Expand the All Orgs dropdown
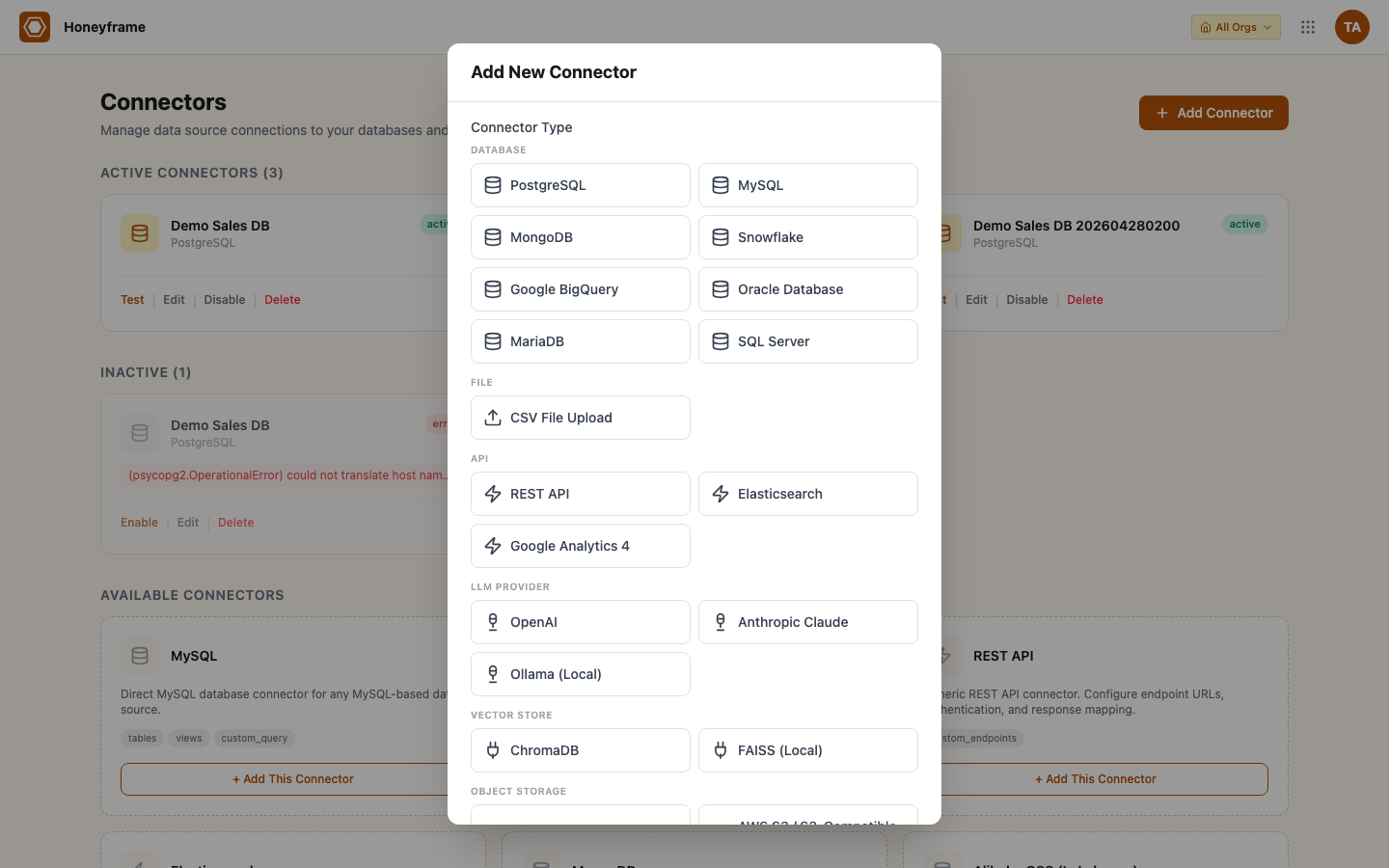 [x=1236, y=27]
